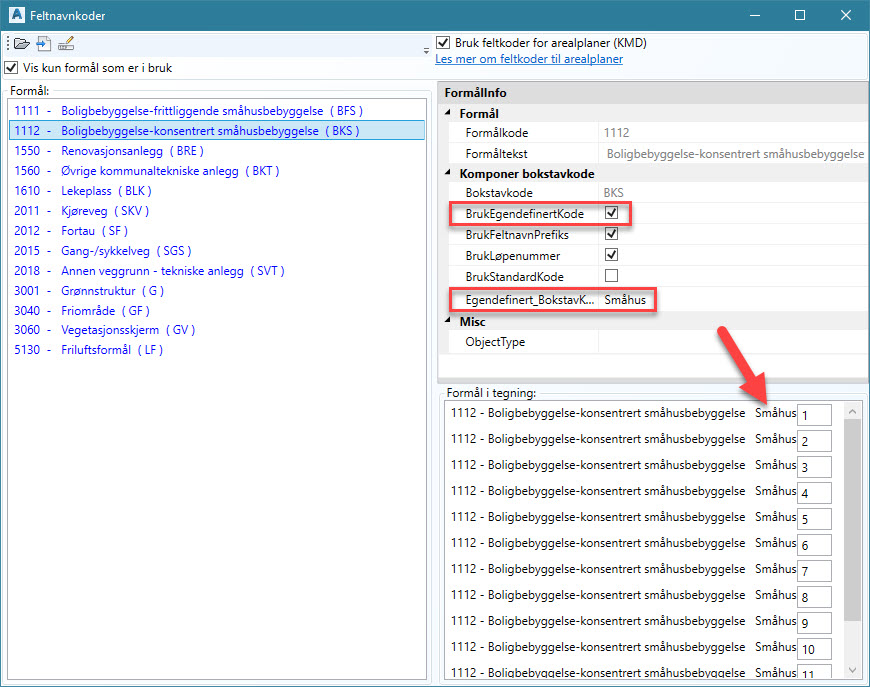Click the scroll-up arrow in Formål i tegning list
The image size is (870, 687).
pyautogui.click(x=852, y=411)
